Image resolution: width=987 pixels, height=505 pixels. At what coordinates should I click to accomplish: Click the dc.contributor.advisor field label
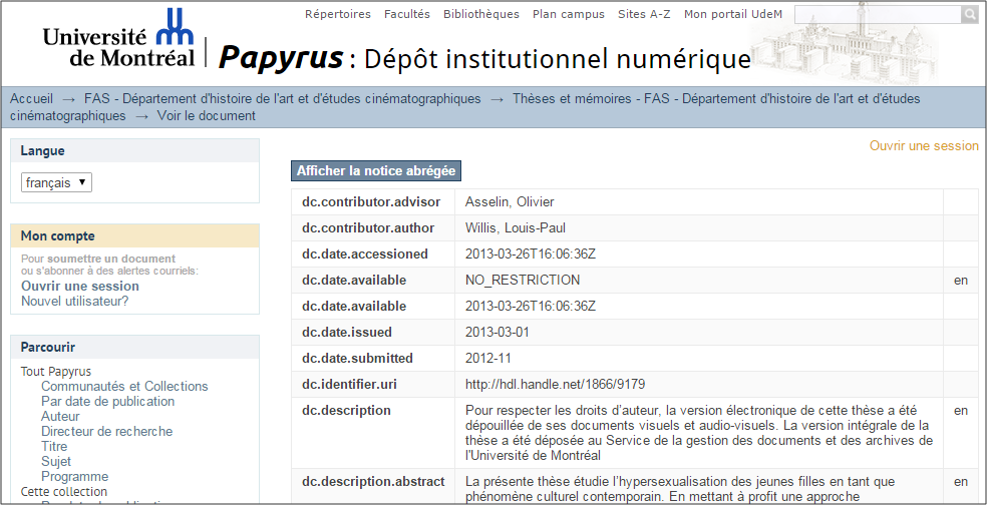371,202
